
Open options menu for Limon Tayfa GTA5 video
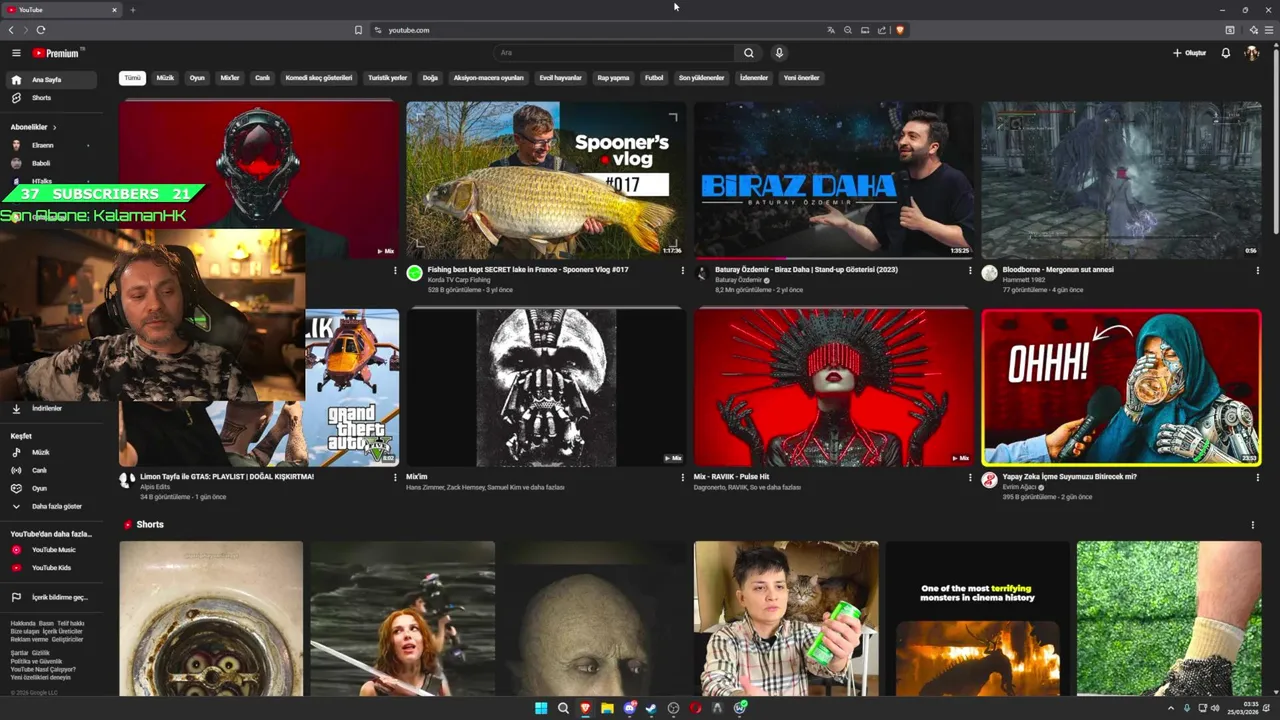[395, 477]
